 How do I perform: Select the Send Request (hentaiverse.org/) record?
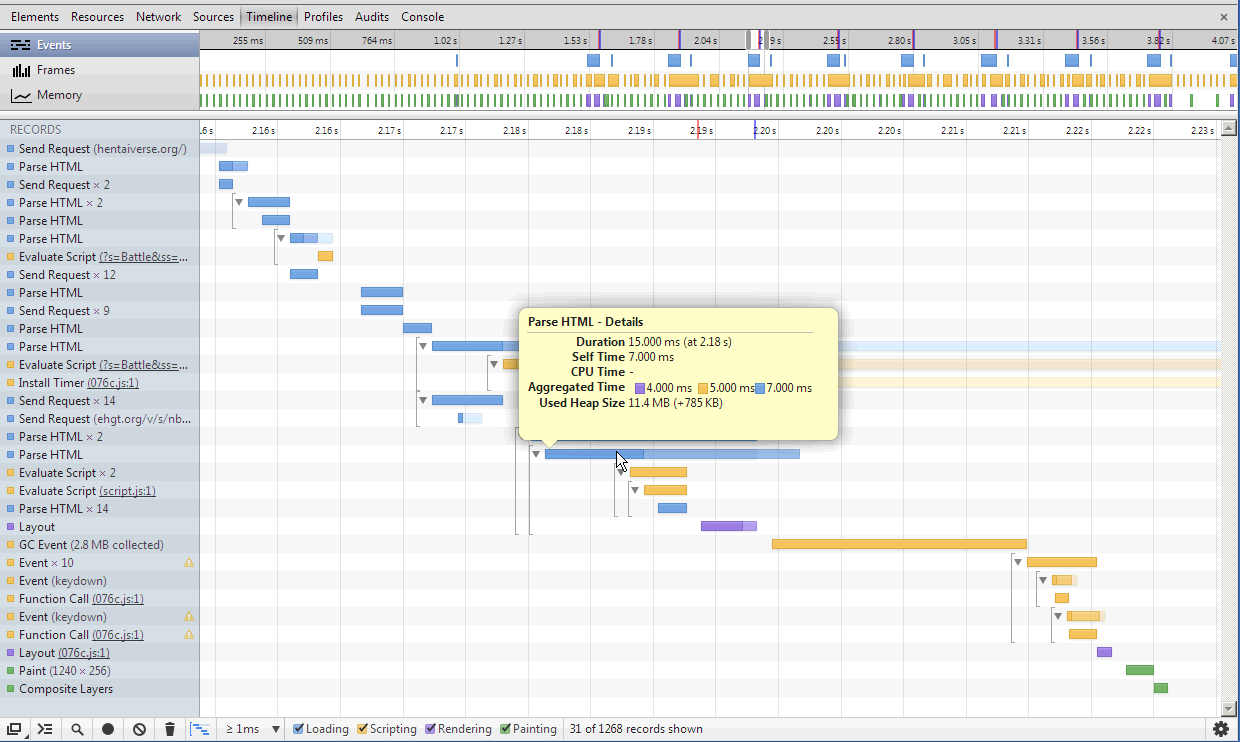100,149
